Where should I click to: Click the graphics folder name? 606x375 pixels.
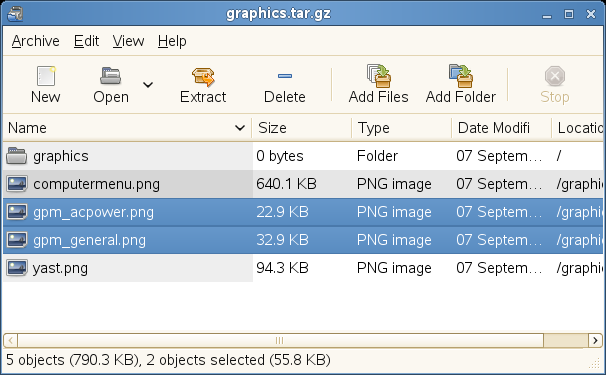click(x=61, y=156)
